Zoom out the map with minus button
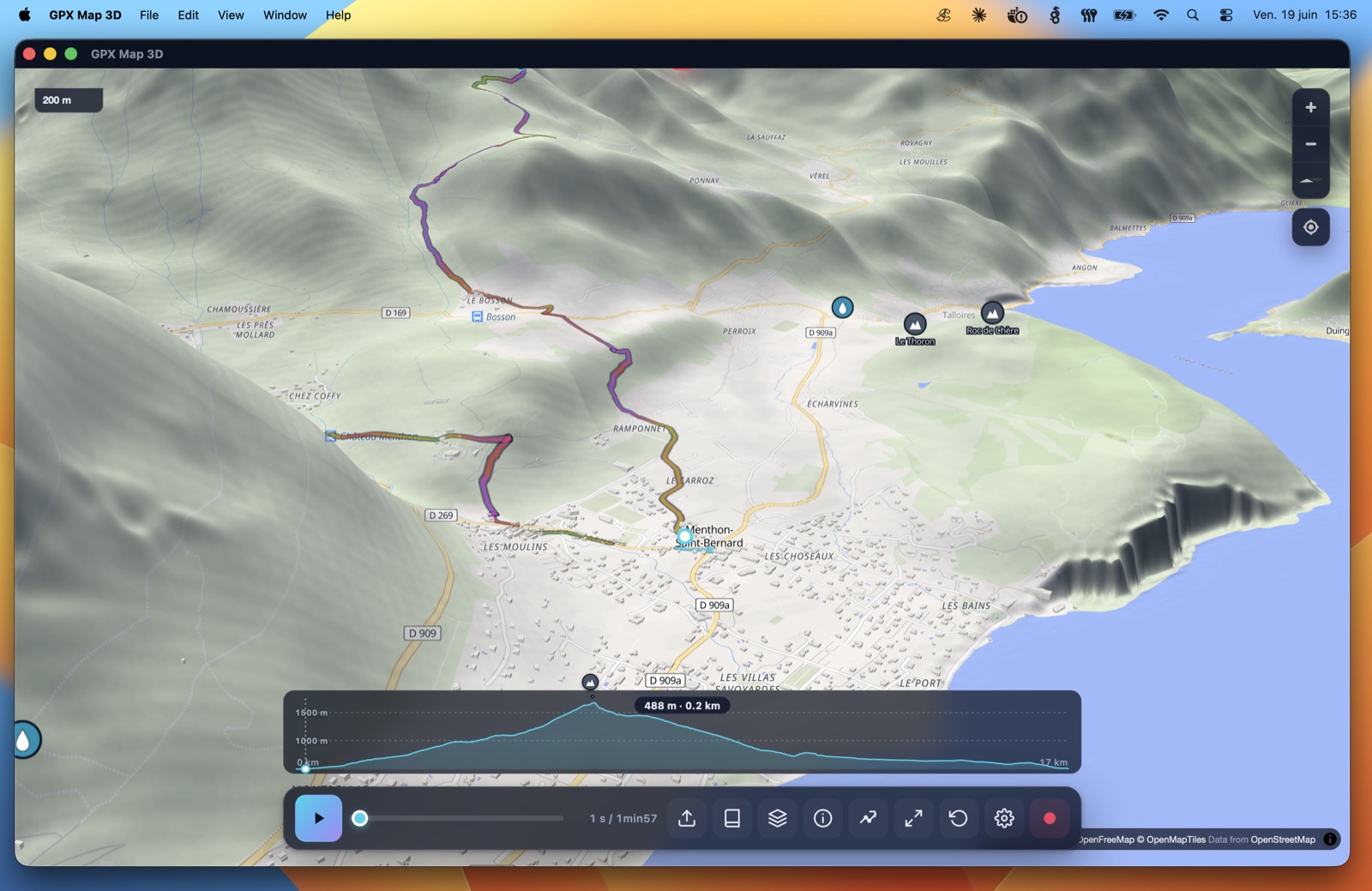 pyautogui.click(x=1310, y=144)
